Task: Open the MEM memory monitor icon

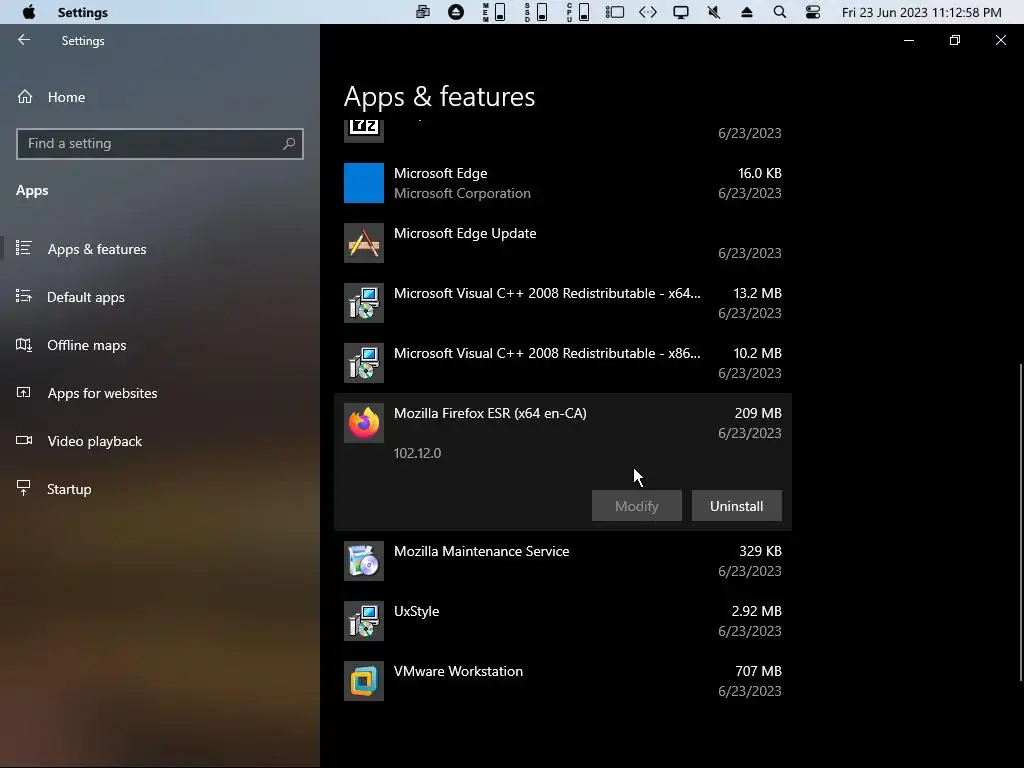Action: (494, 12)
